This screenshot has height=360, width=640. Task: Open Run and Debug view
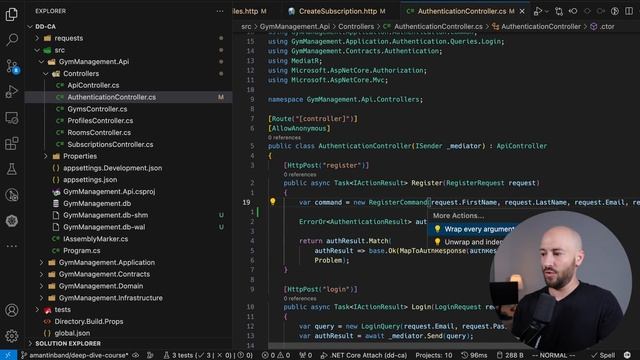pos(11,92)
